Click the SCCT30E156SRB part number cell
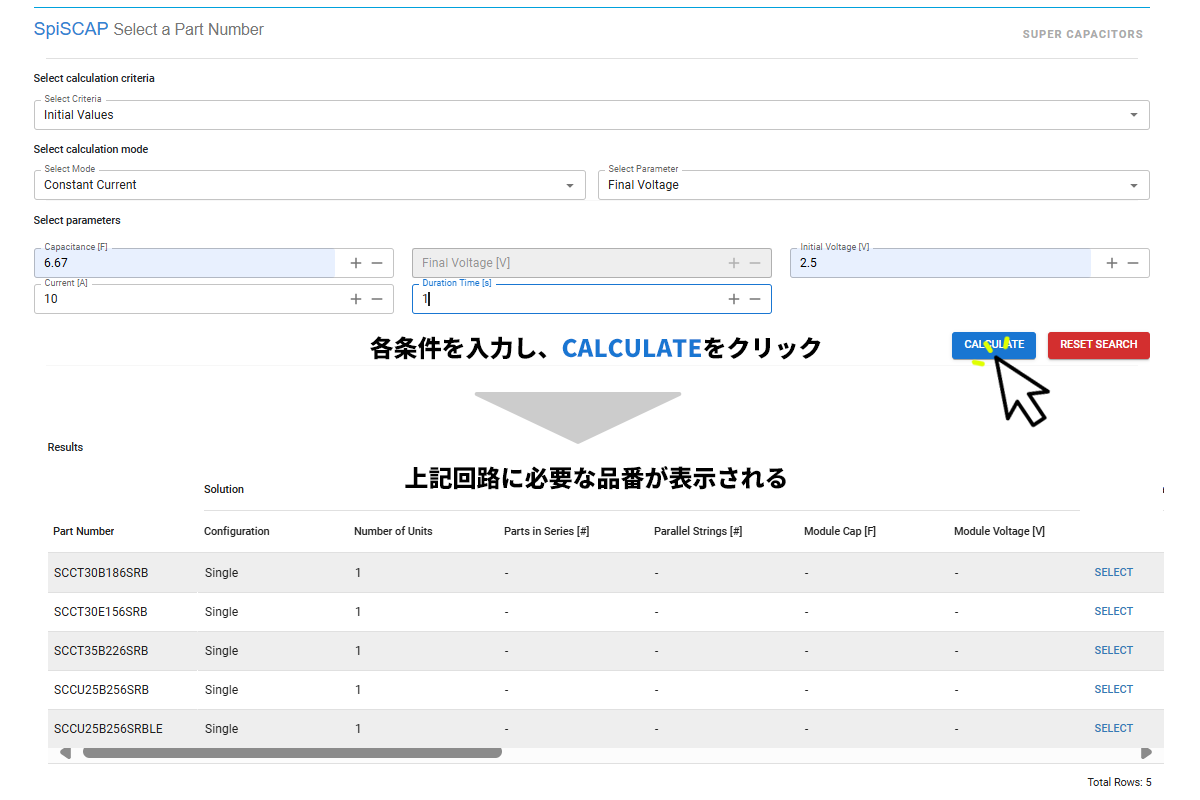The height and width of the screenshot is (800, 1200). click(101, 612)
